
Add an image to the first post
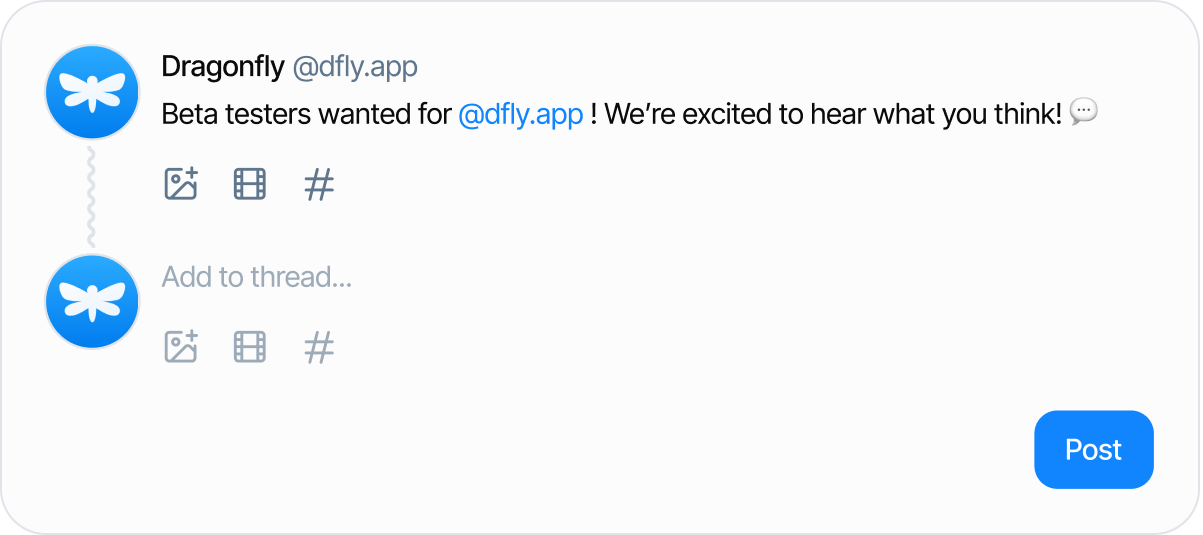pos(181,184)
